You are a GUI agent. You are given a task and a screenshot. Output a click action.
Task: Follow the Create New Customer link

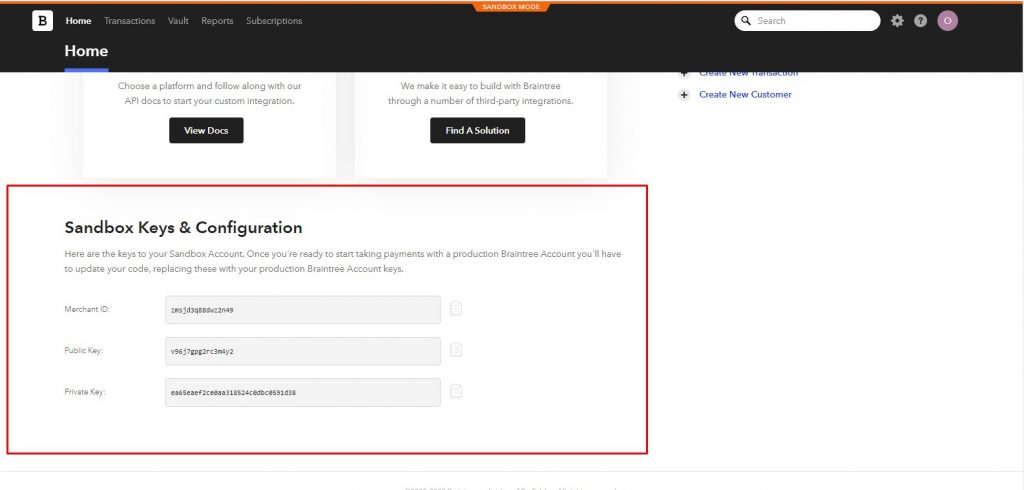[745, 95]
